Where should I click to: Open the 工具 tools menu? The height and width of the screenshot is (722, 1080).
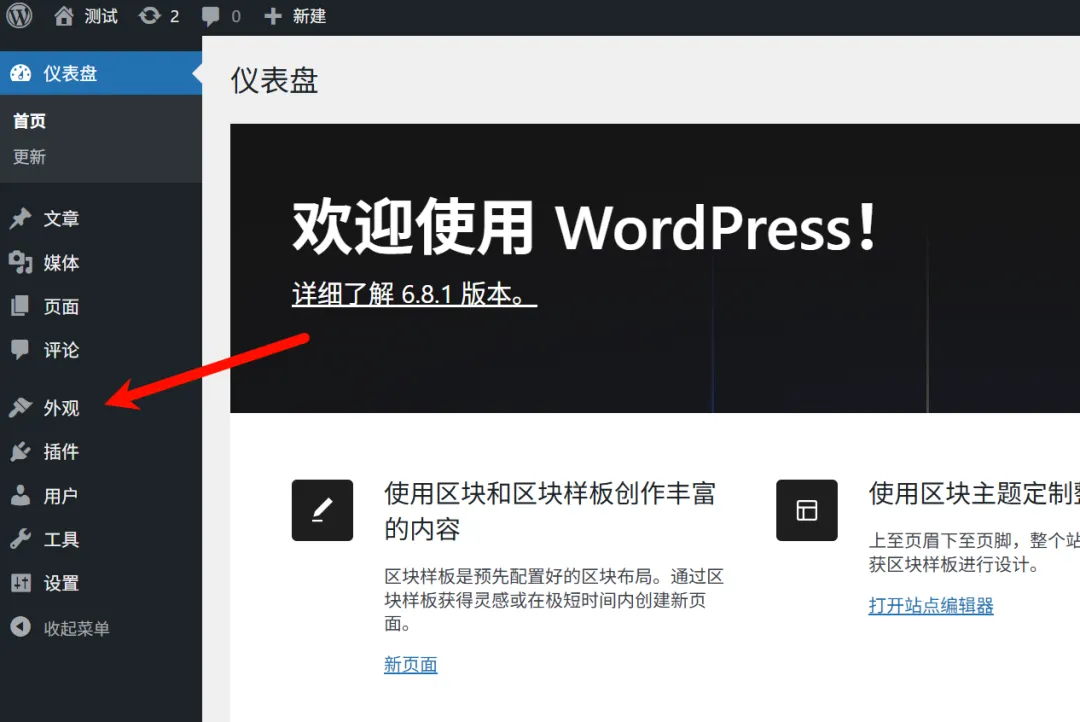[101, 539]
